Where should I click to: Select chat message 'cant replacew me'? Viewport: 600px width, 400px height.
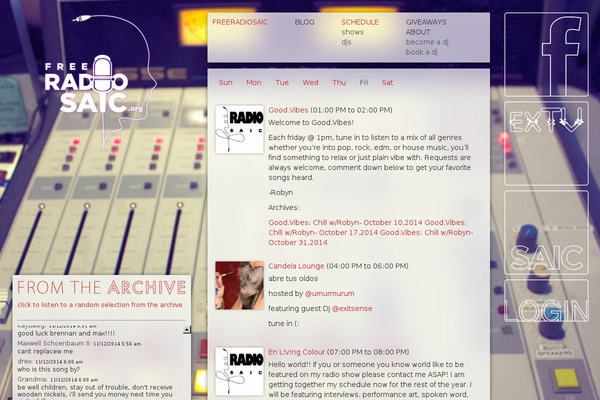coord(45,351)
